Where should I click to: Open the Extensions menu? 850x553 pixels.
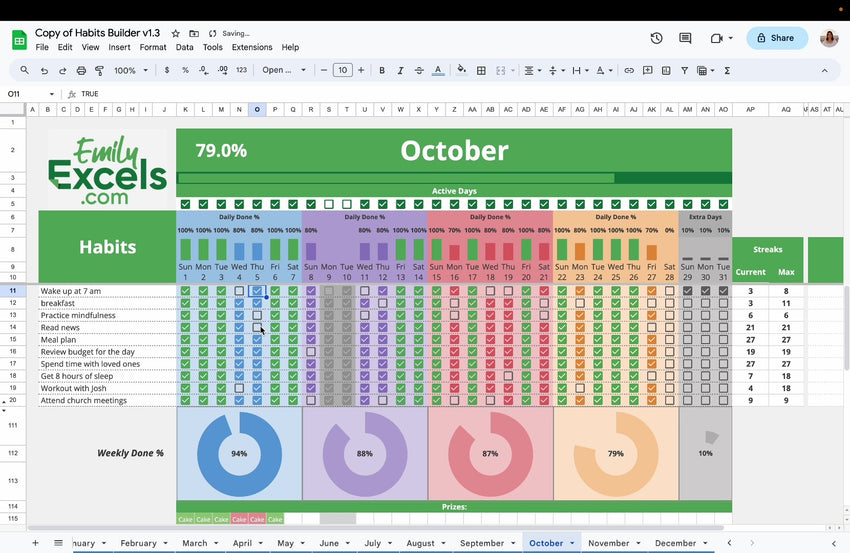pos(252,47)
